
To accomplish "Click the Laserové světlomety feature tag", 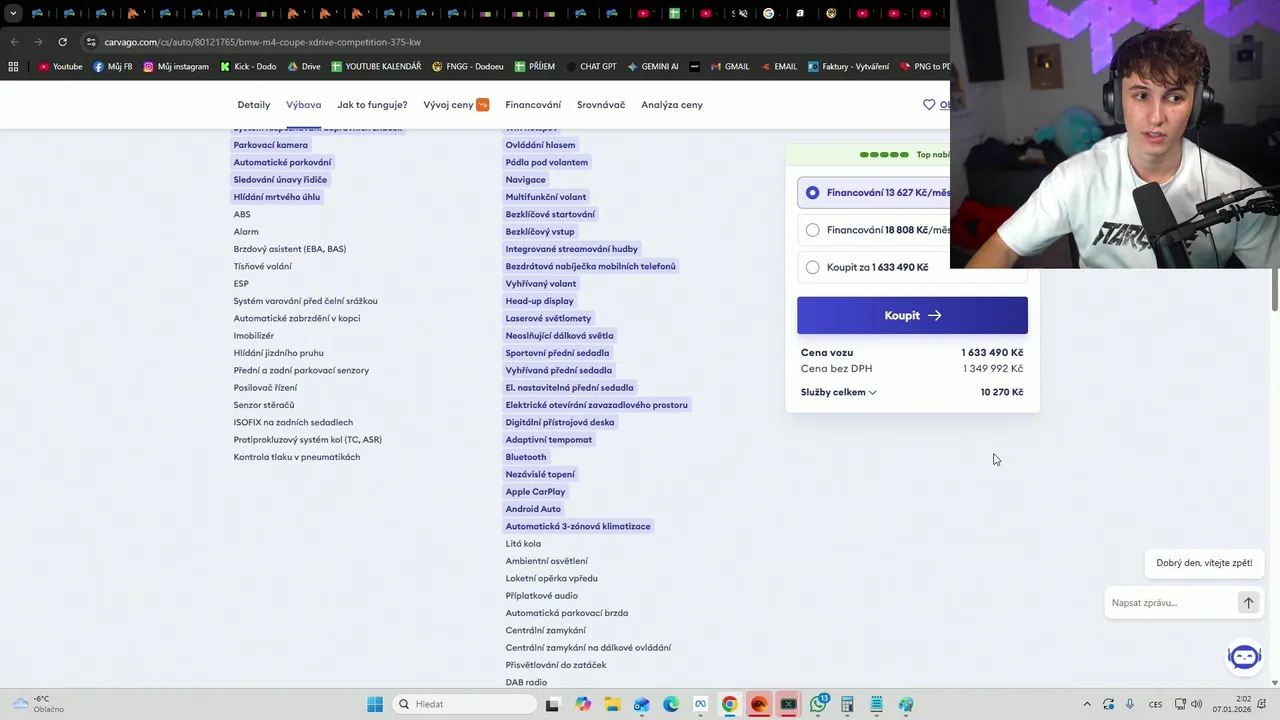I will [x=548, y=318].
